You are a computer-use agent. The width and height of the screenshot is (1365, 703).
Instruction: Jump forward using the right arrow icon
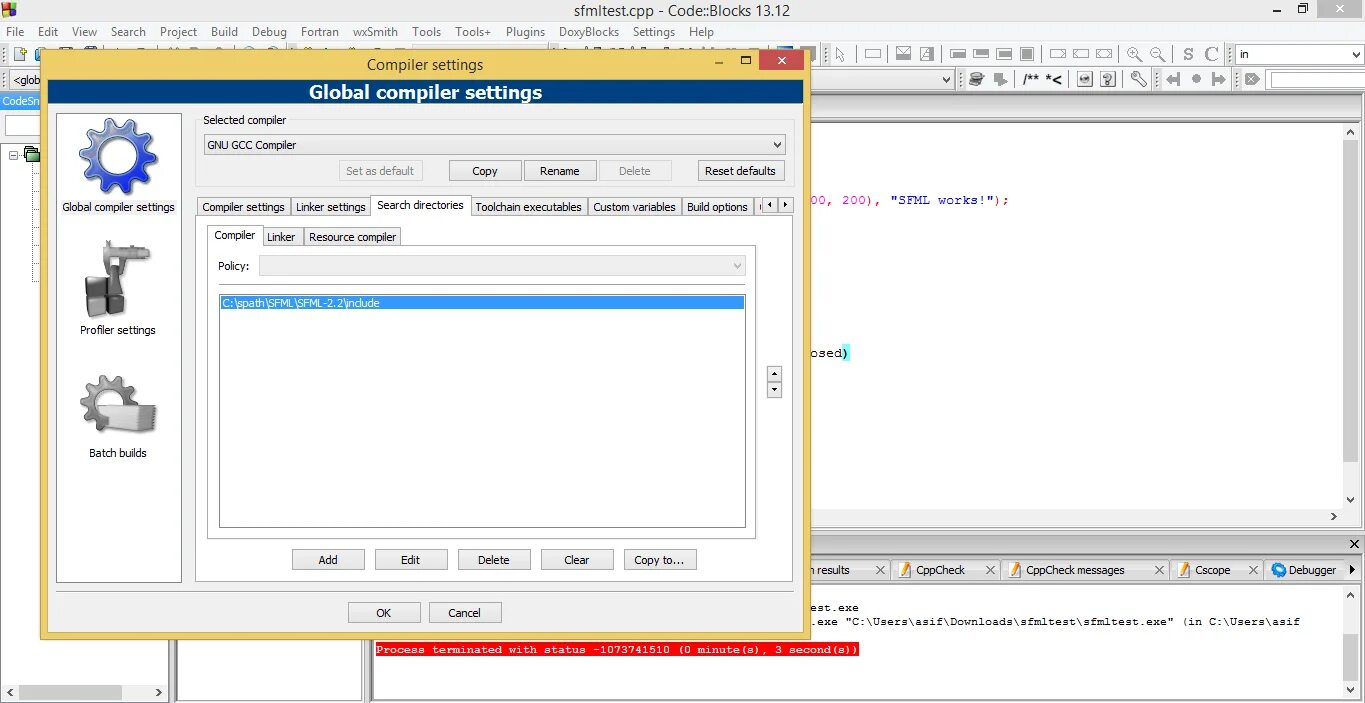(1218, 79)
